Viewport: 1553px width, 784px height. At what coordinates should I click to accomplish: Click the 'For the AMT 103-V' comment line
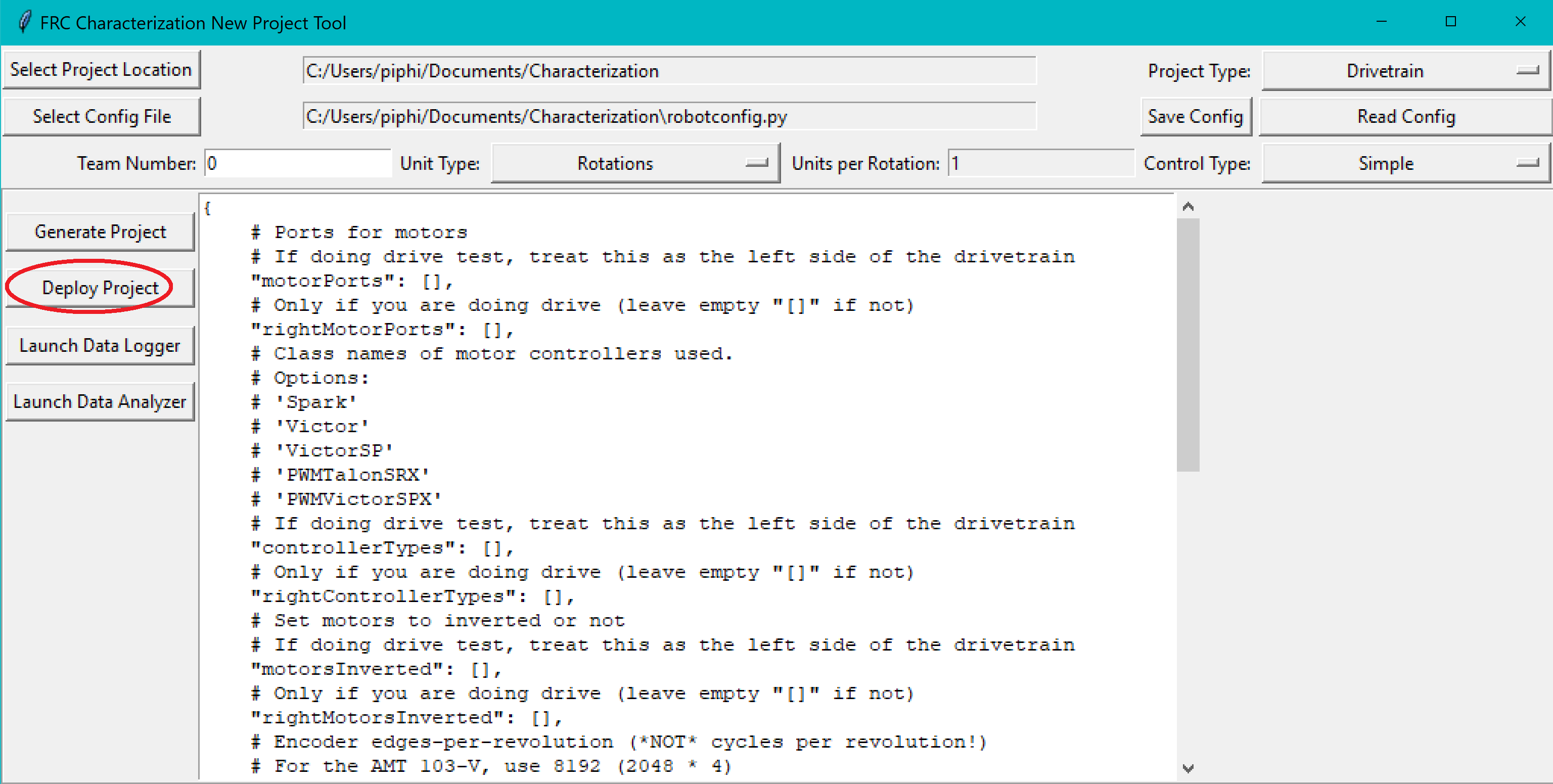[492, 767]
